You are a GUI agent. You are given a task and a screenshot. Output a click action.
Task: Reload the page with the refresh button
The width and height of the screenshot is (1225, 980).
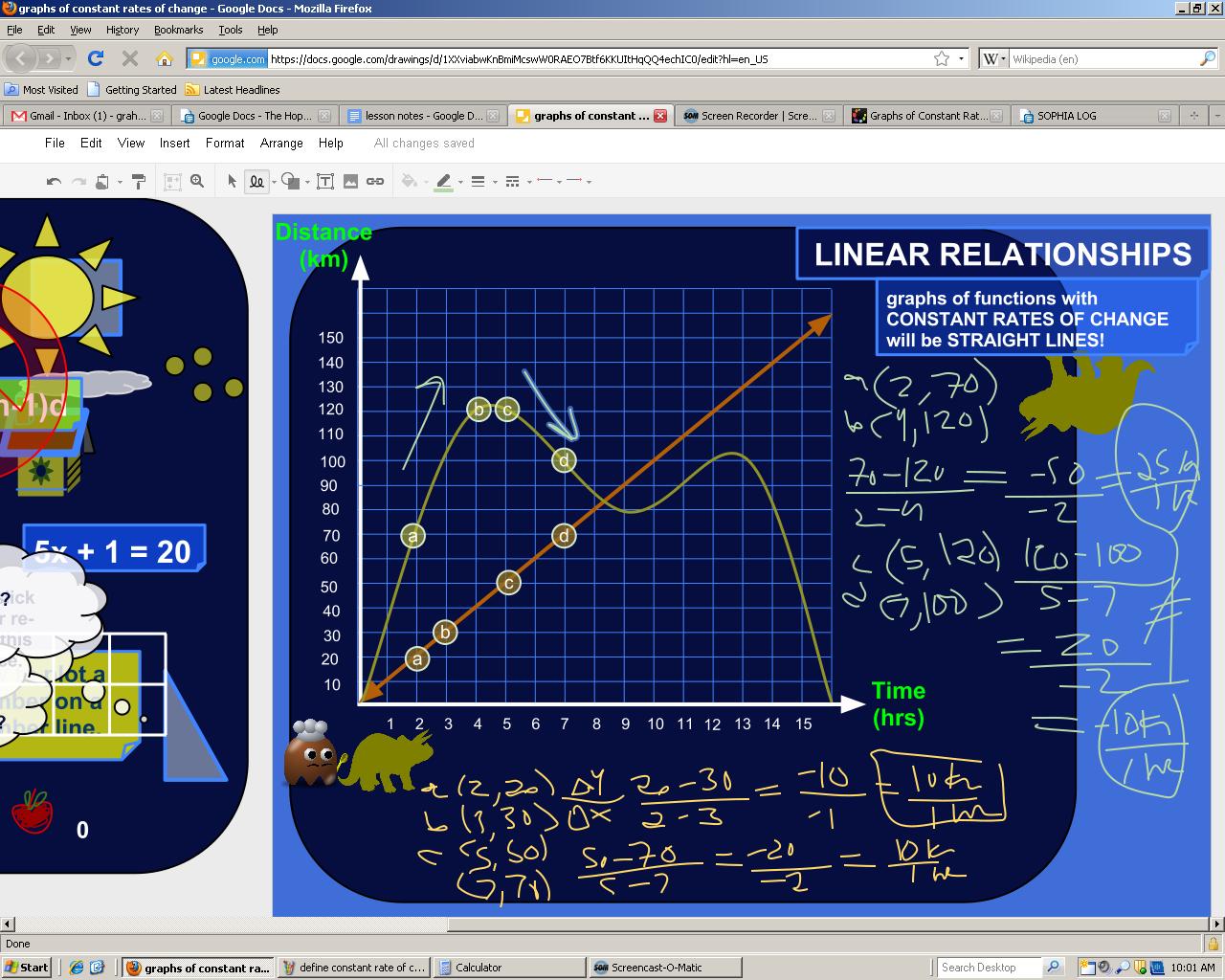(96, 58)
